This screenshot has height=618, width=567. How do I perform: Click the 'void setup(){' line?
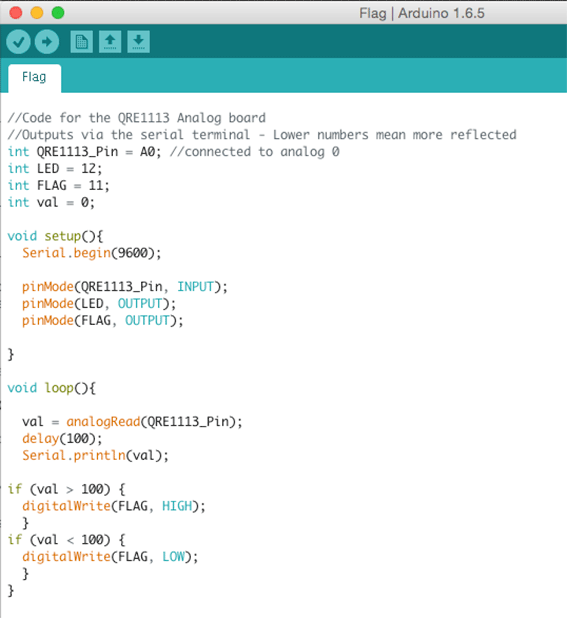55,236
